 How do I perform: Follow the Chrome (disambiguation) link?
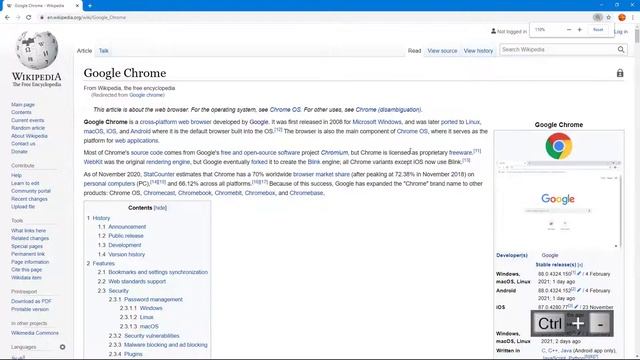pyautogui.click(x=388, y=109)
